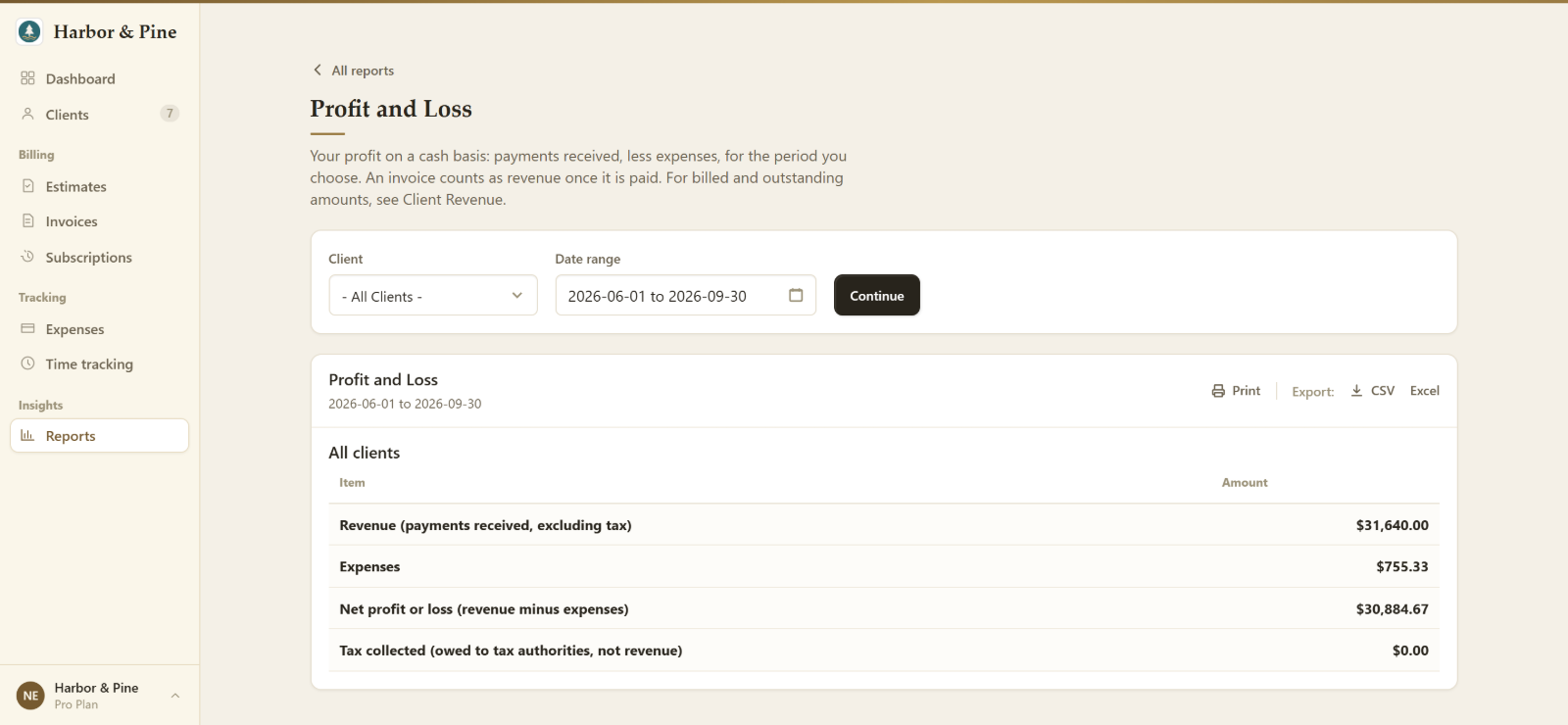Open Dashboard in the sidebar
1568x725 pixels.
tap(99, 78)
